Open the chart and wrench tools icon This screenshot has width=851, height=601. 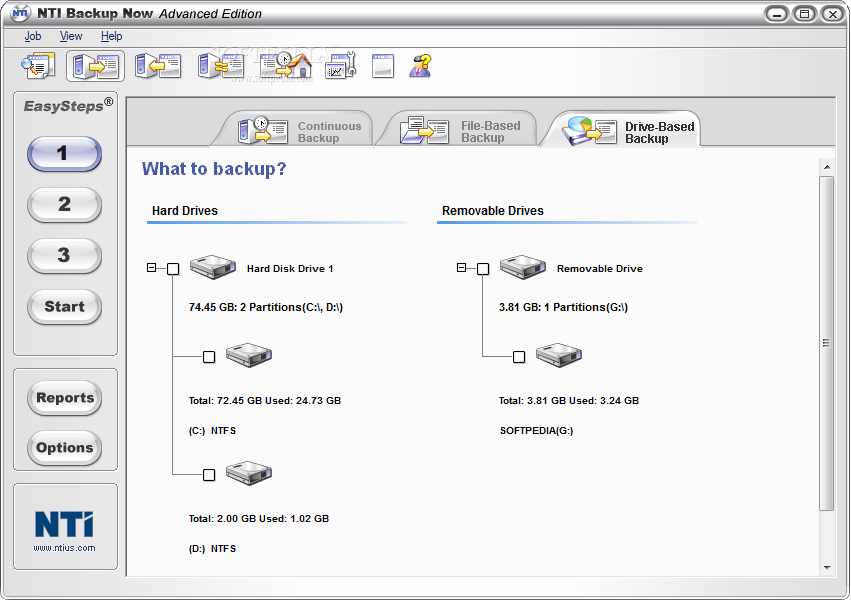pos(340,66)
